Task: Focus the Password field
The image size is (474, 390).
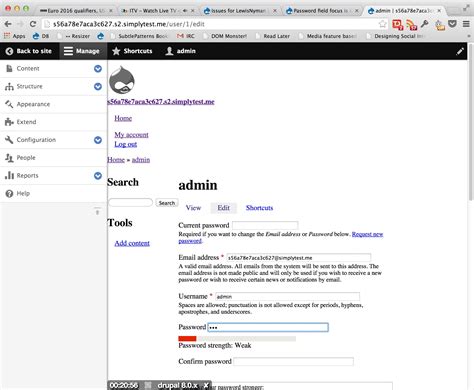Action: coord(268,327)
